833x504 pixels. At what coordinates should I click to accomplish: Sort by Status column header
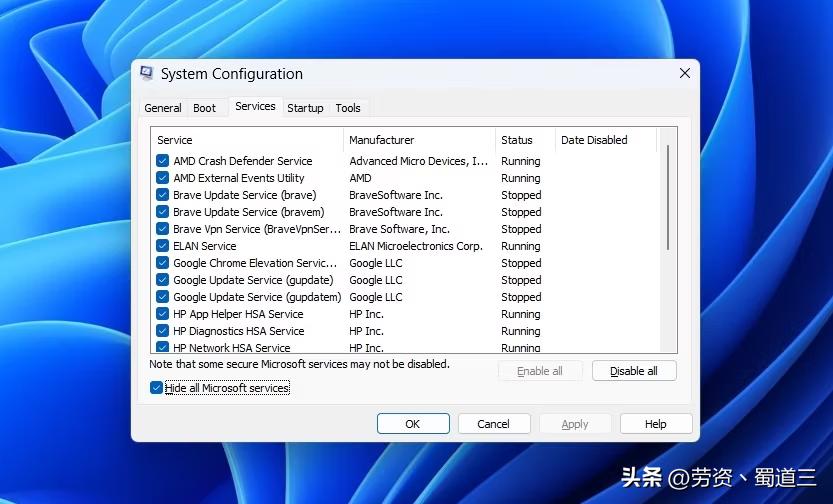(525, 140)
